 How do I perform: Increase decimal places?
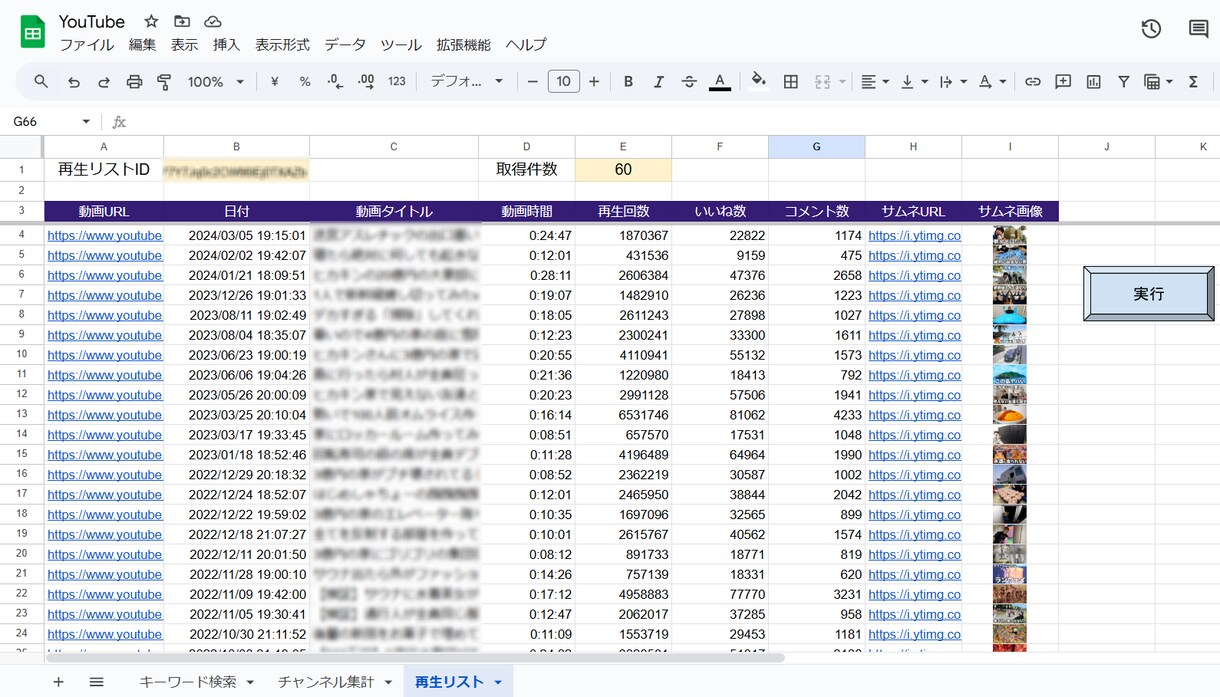tap(366, 82)
